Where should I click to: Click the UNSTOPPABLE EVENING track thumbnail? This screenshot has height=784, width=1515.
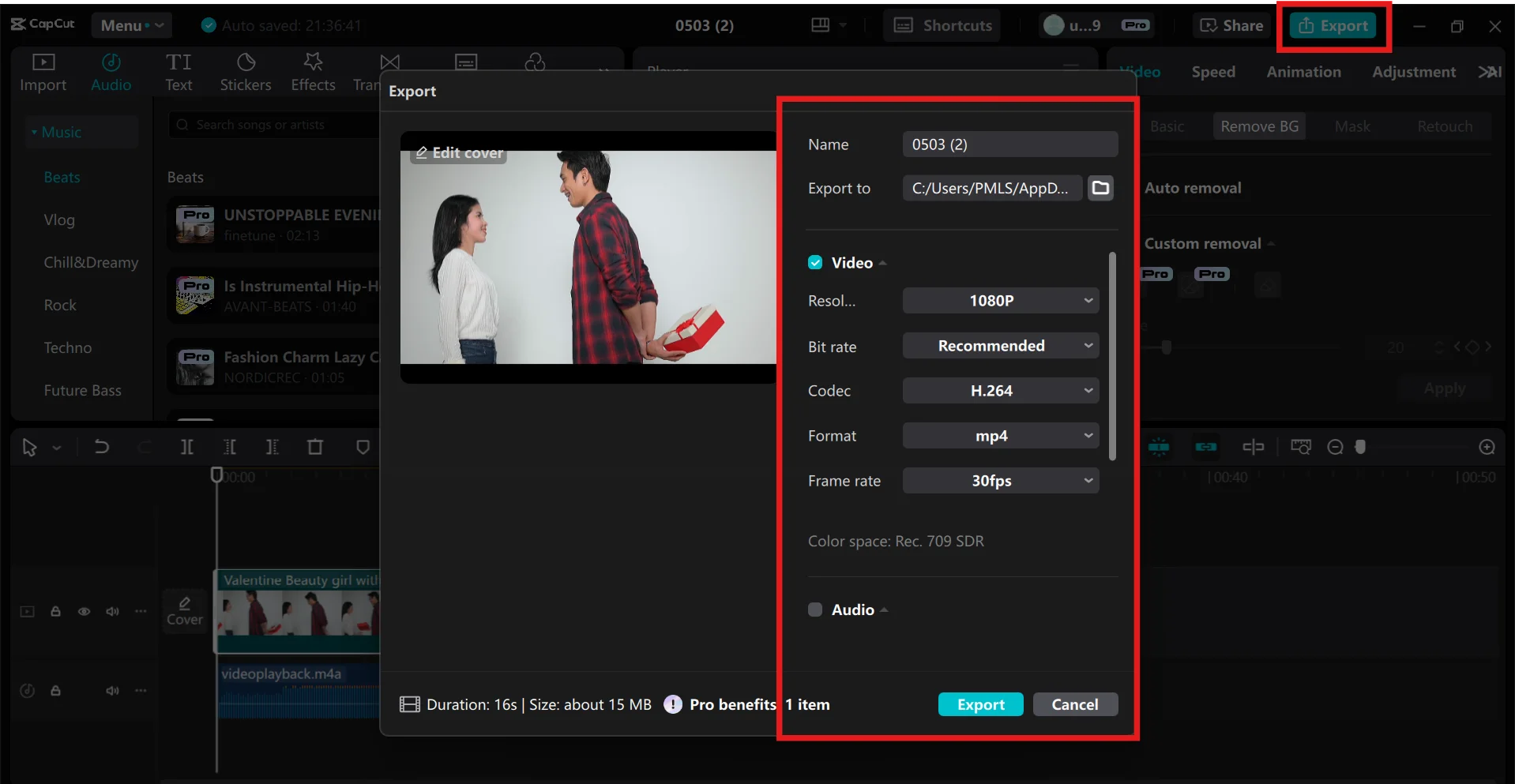coord(195,224)
